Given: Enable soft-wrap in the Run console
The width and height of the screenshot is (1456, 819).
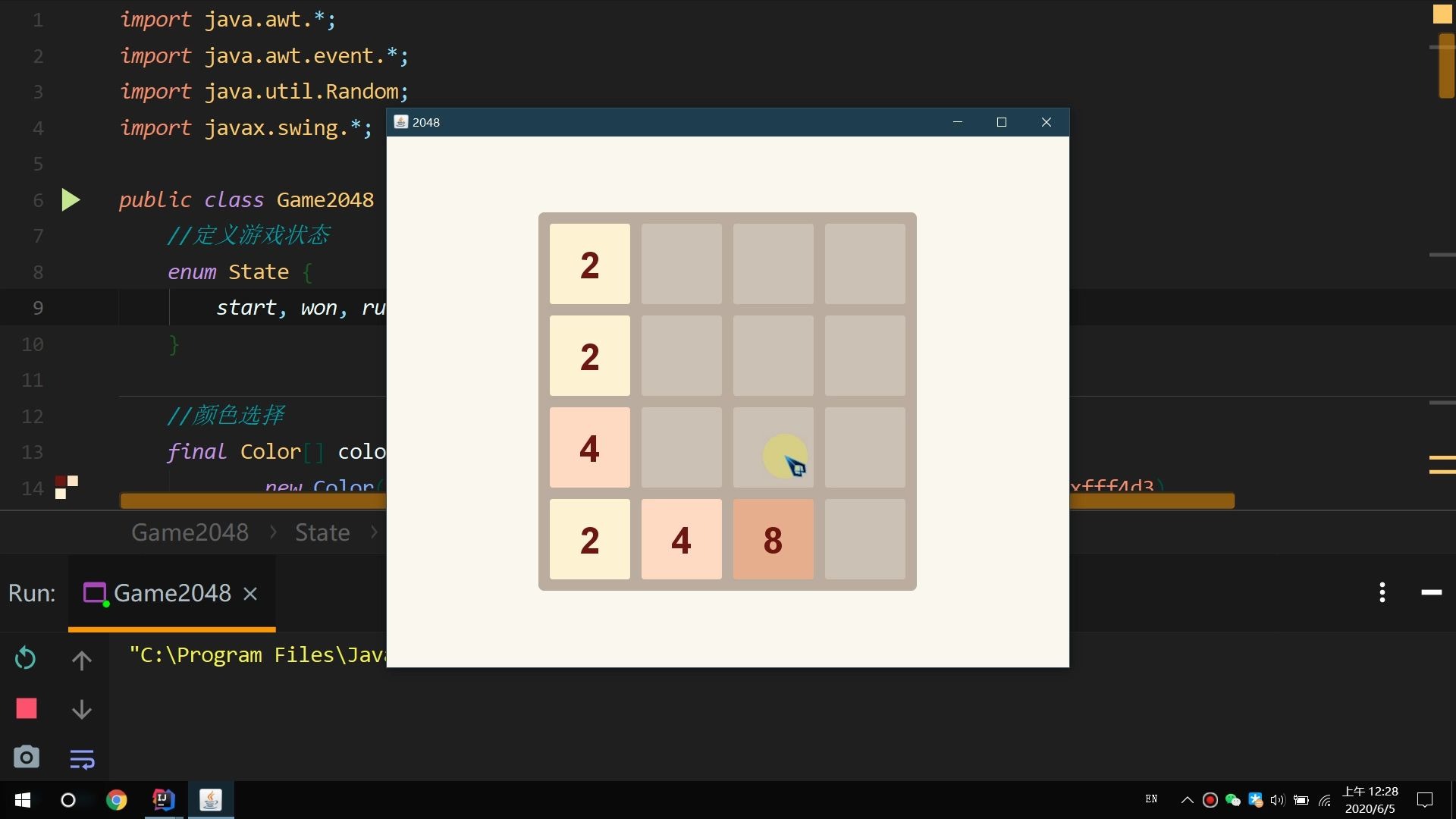Looking at the screenshot, I should point(81,758).
